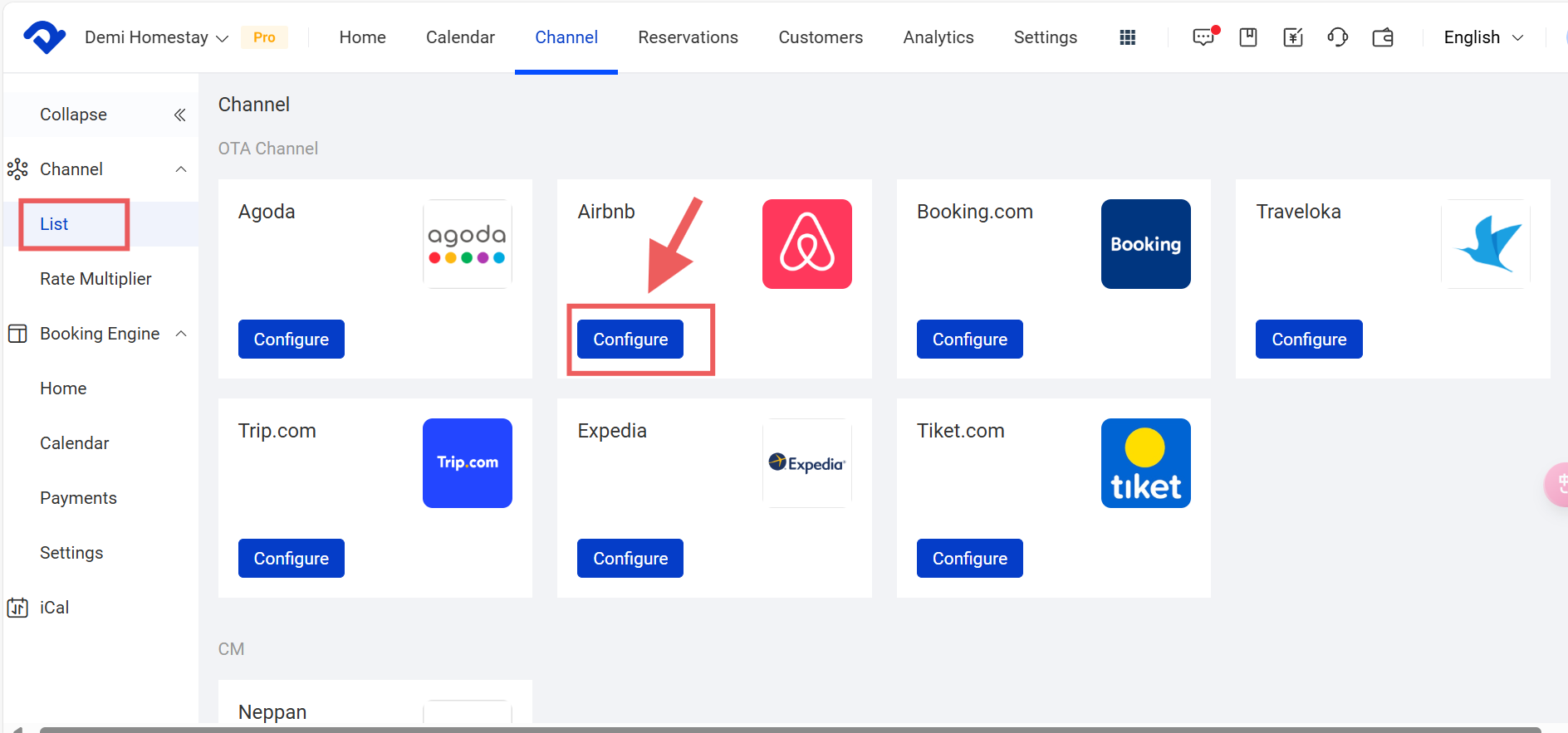This screenshot has width=1568, height=733.
Task: Click the Traveloka bird logo
Action: [x=1486, y=244]
